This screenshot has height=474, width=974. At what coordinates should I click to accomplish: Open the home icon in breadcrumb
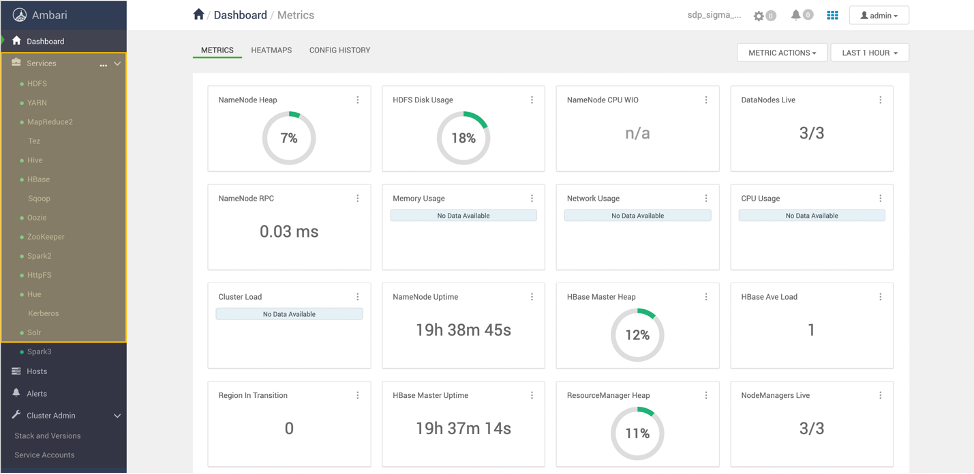pos(198,14)
